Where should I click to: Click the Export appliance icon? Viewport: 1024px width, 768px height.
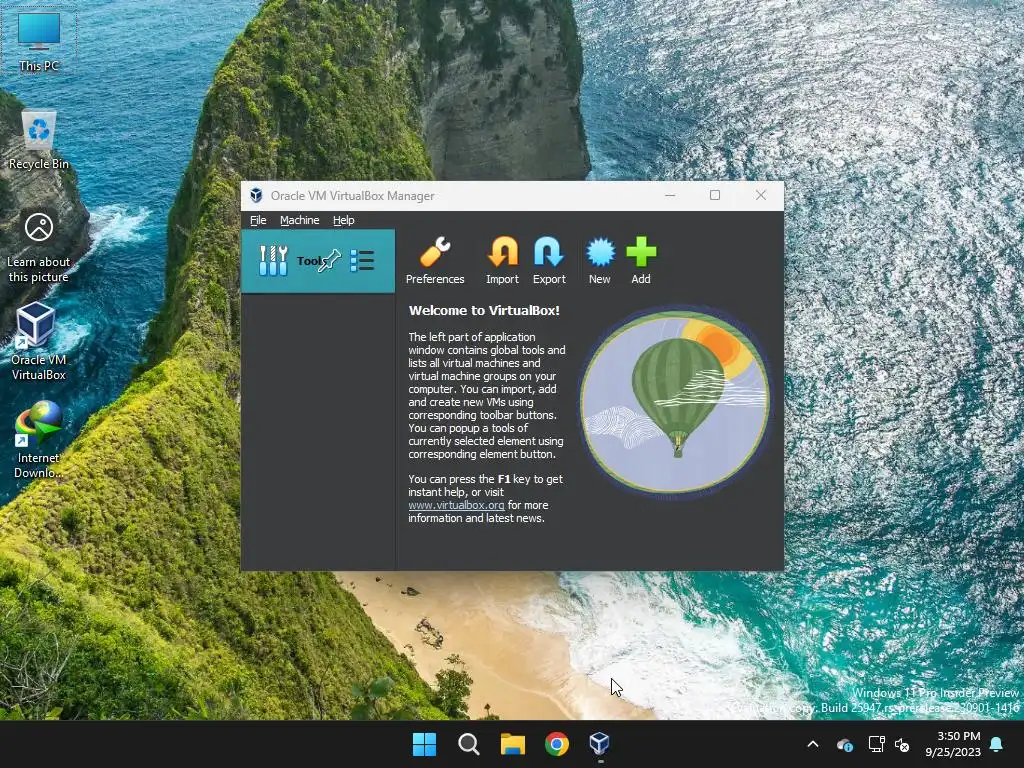(x=549, y=261)
